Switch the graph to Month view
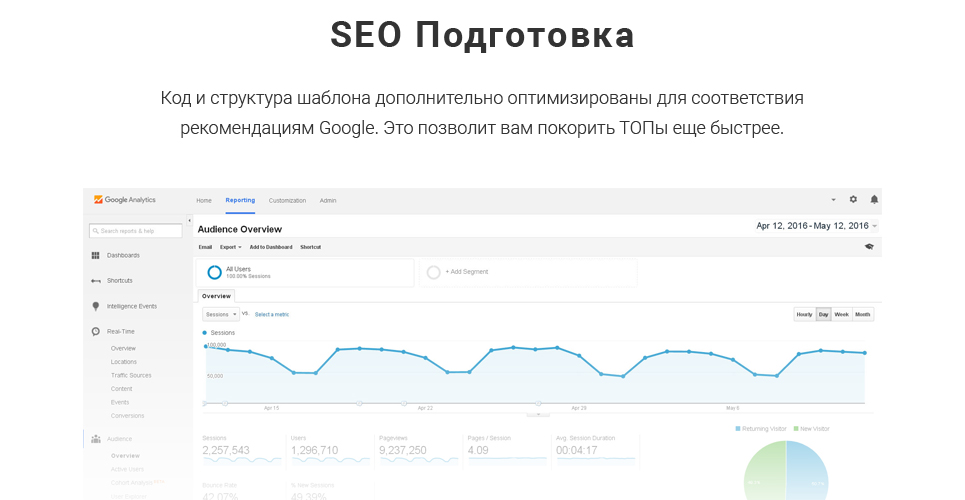The image size is (965, 500). (863, 315)
